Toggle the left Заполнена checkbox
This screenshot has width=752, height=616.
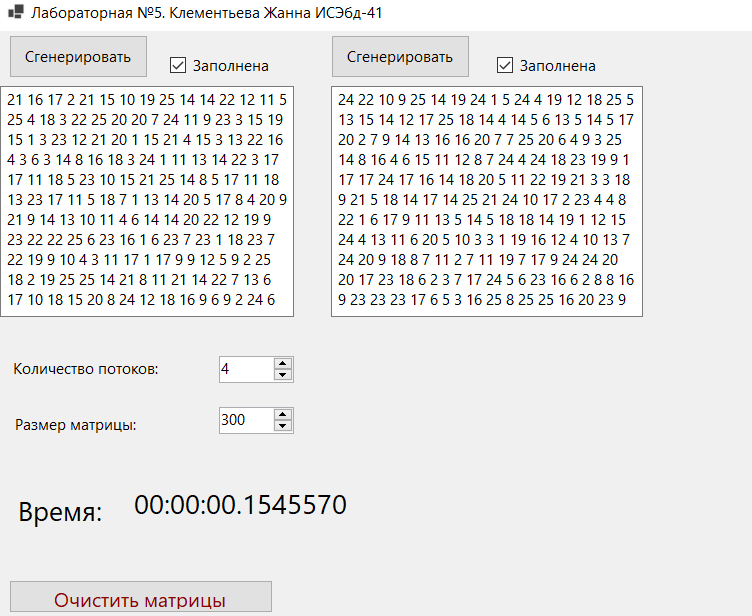pyautogui.click(x=179, y=65)
